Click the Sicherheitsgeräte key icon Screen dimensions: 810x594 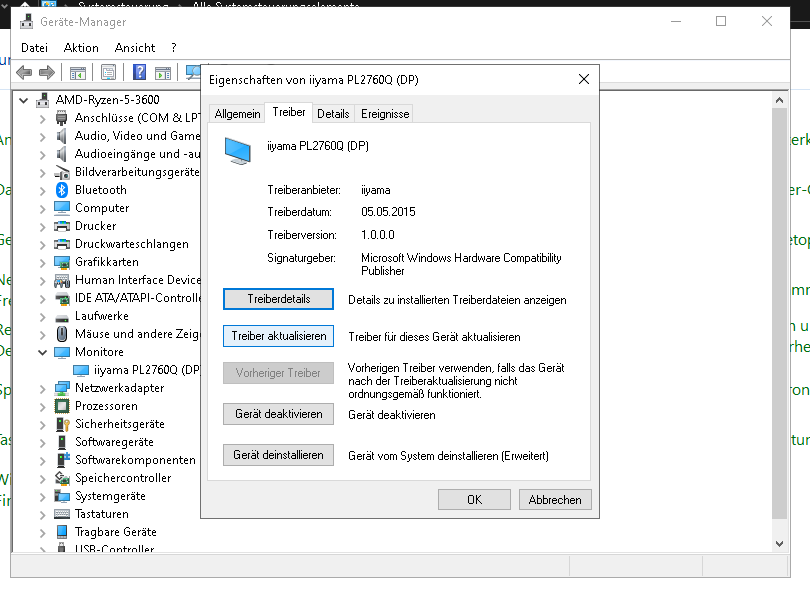[x=62, y=425]
